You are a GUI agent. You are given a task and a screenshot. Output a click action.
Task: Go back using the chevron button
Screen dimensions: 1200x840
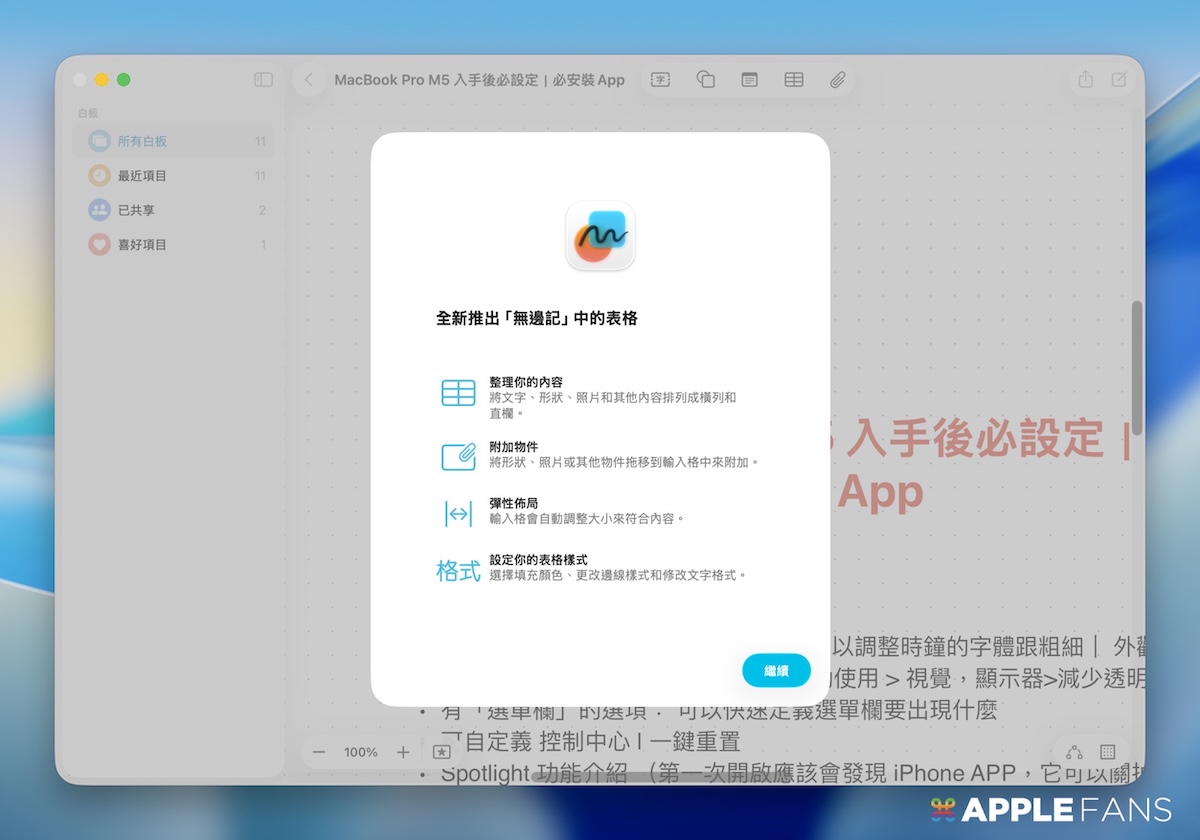click(309, 80)
